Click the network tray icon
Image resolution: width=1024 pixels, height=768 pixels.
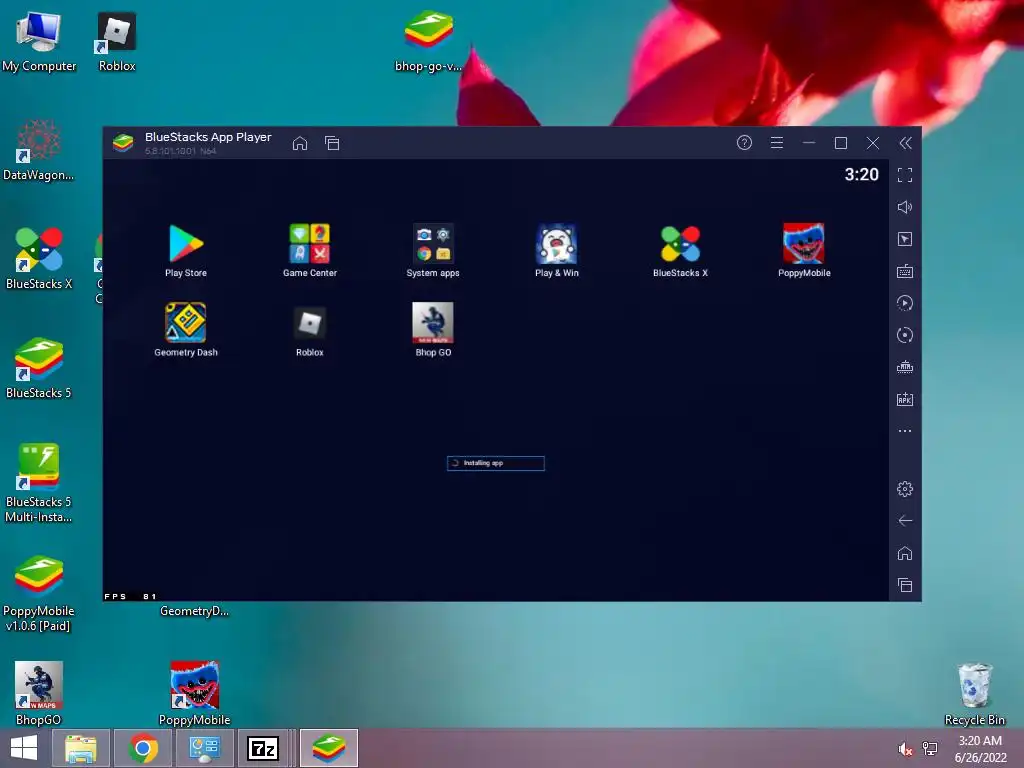tap(930, 749)
